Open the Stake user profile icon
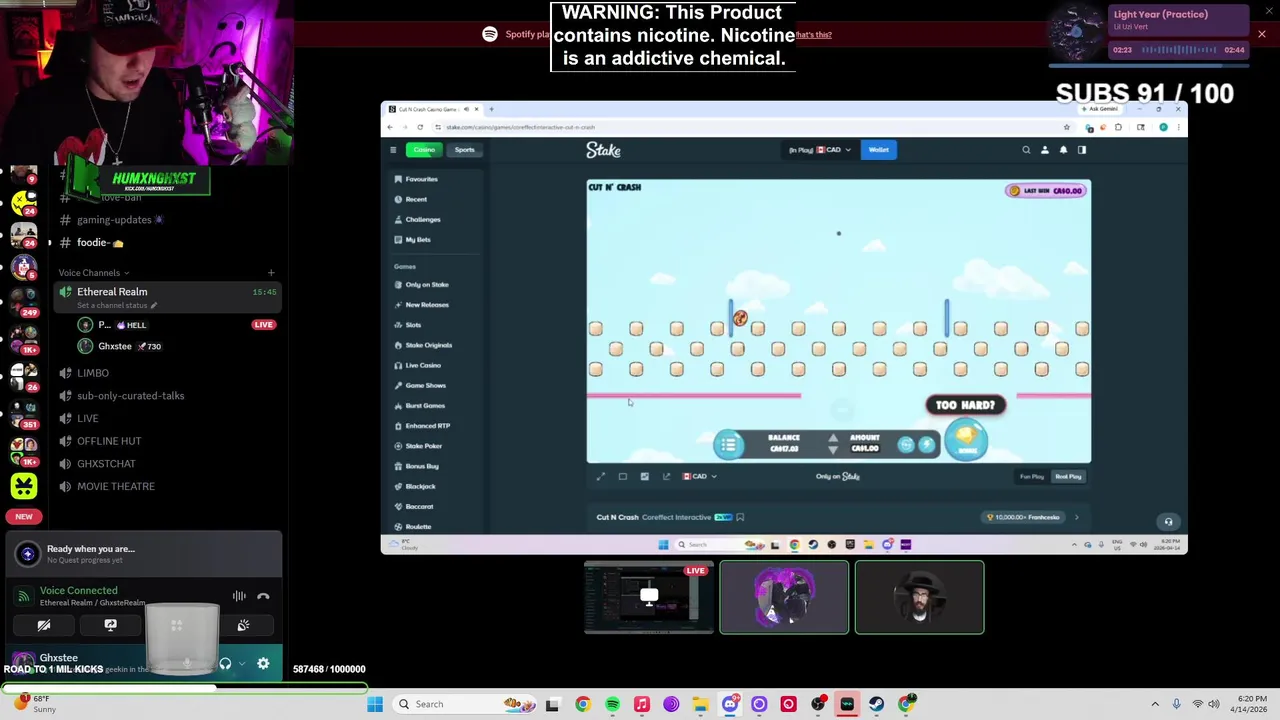The width and height of the screenshot is (1280, 720). point(1045,150)
